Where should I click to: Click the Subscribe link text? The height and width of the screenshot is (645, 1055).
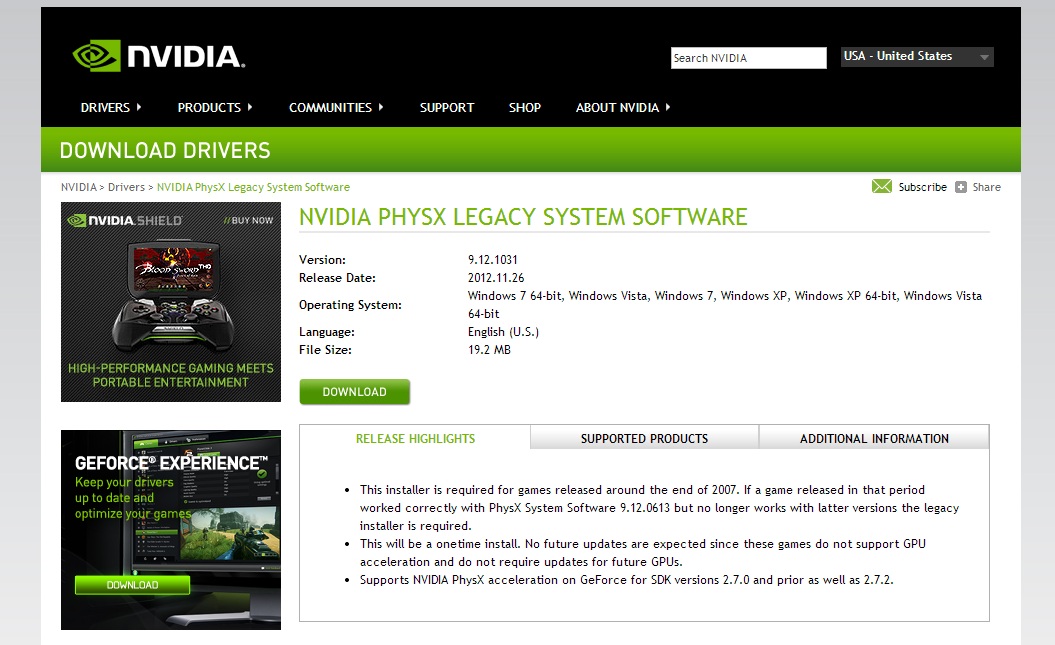pos(922,187)
